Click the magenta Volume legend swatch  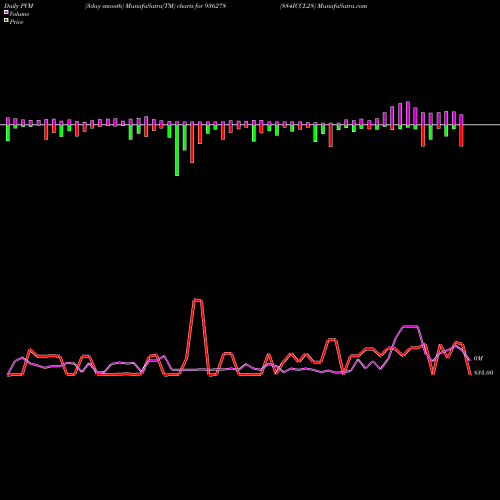click(x=6, y=12)
